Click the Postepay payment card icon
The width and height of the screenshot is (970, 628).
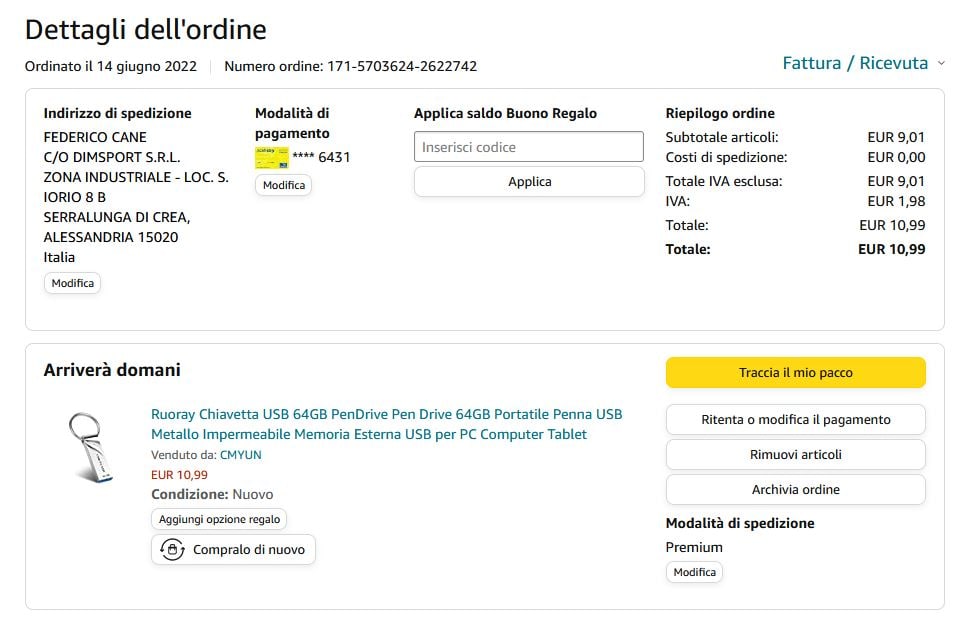point(271,157)
